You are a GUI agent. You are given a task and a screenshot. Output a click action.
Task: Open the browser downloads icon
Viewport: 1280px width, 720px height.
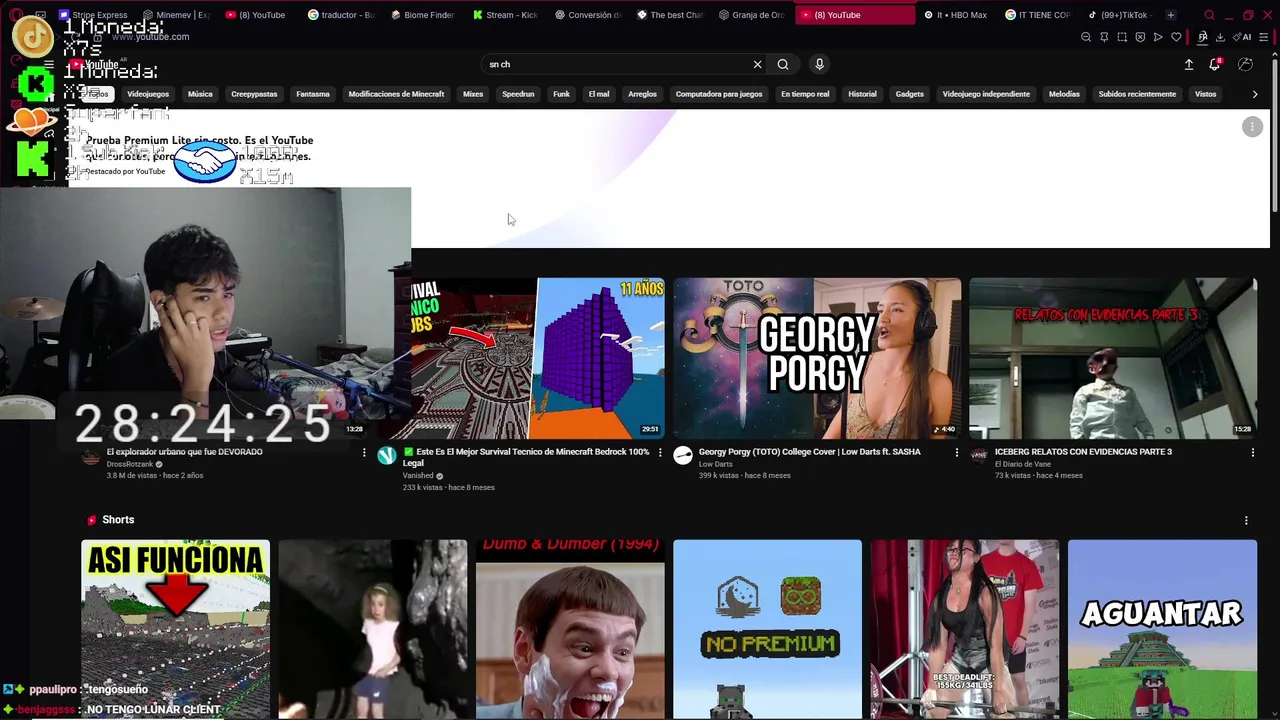pos(1220,37)
